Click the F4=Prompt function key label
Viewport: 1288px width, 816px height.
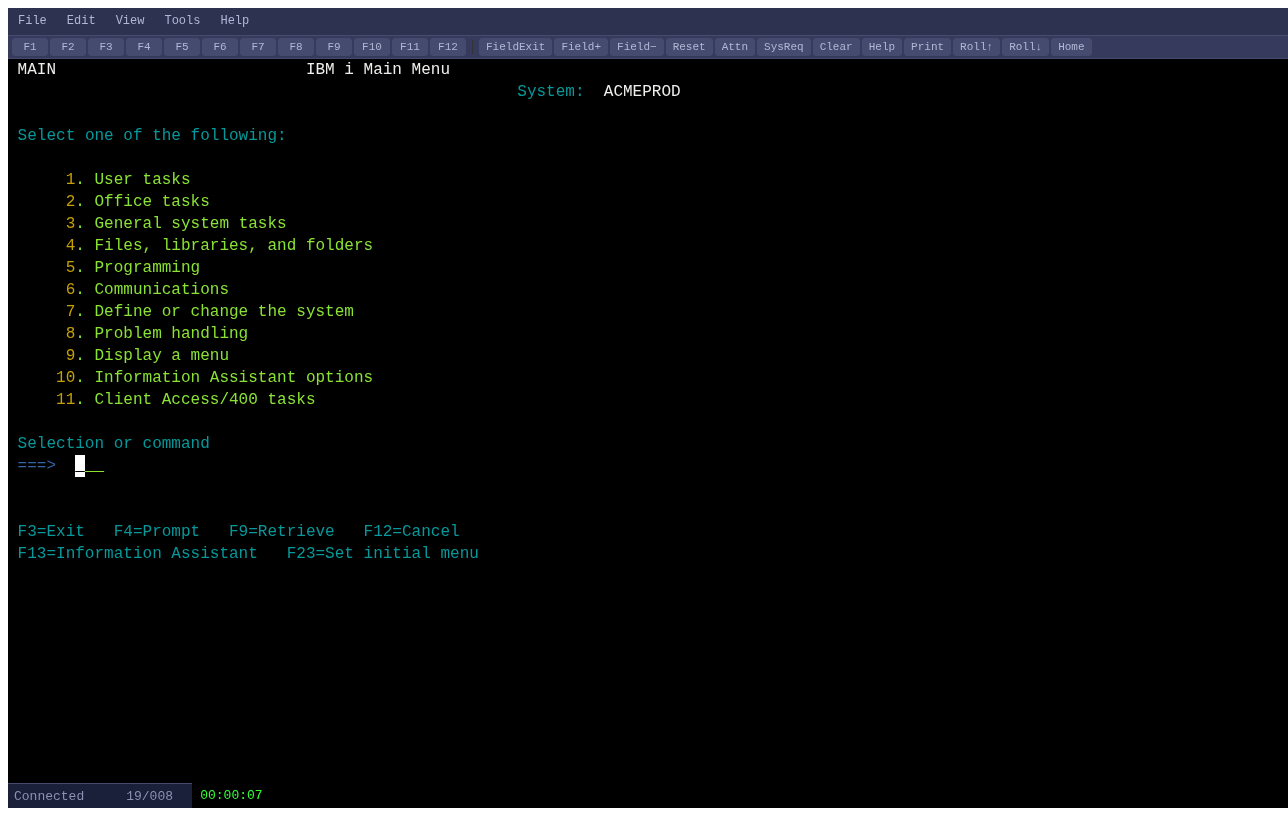pos(157,532)
